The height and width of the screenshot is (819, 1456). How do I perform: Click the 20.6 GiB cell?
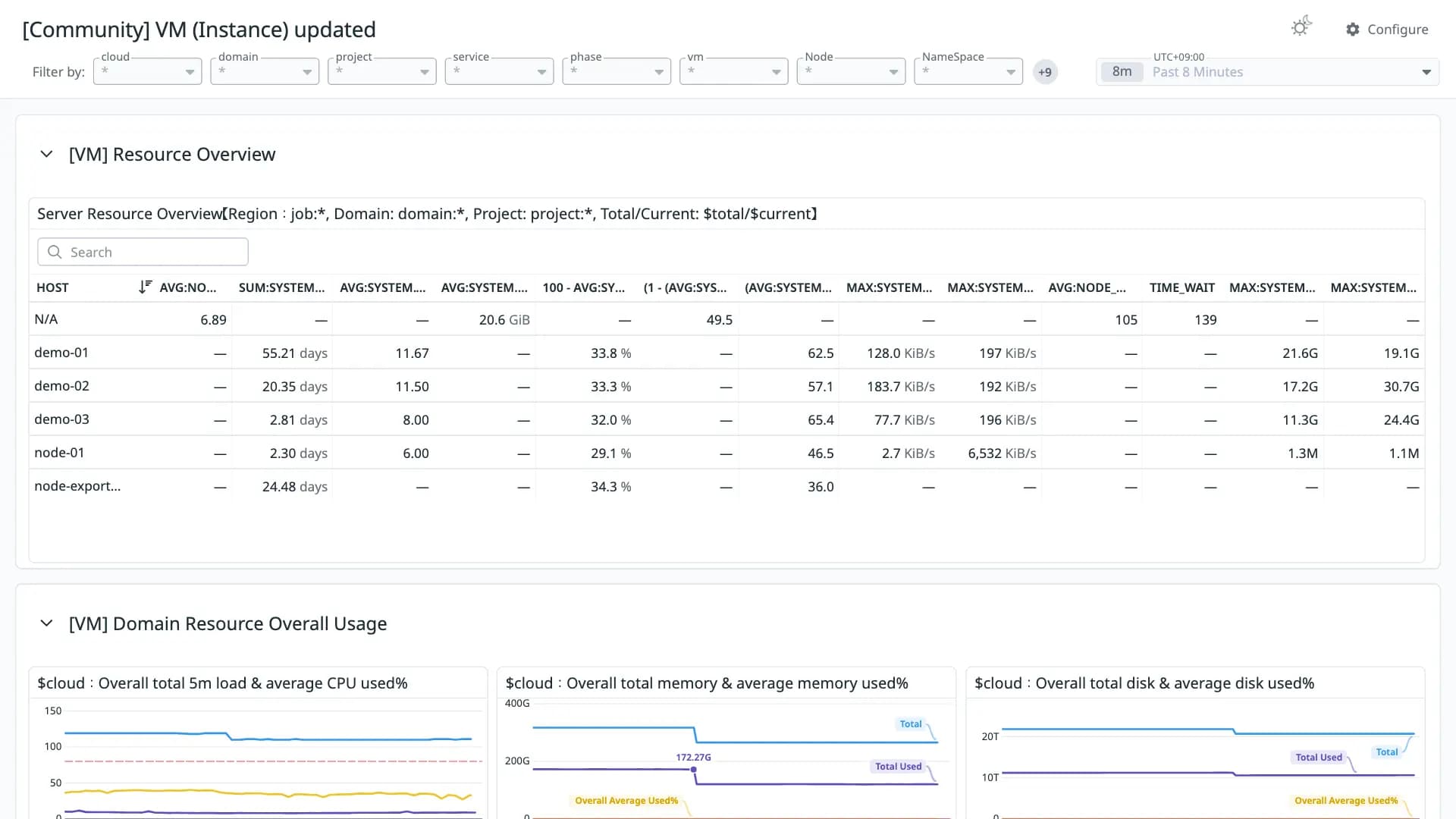pos(504,320)
